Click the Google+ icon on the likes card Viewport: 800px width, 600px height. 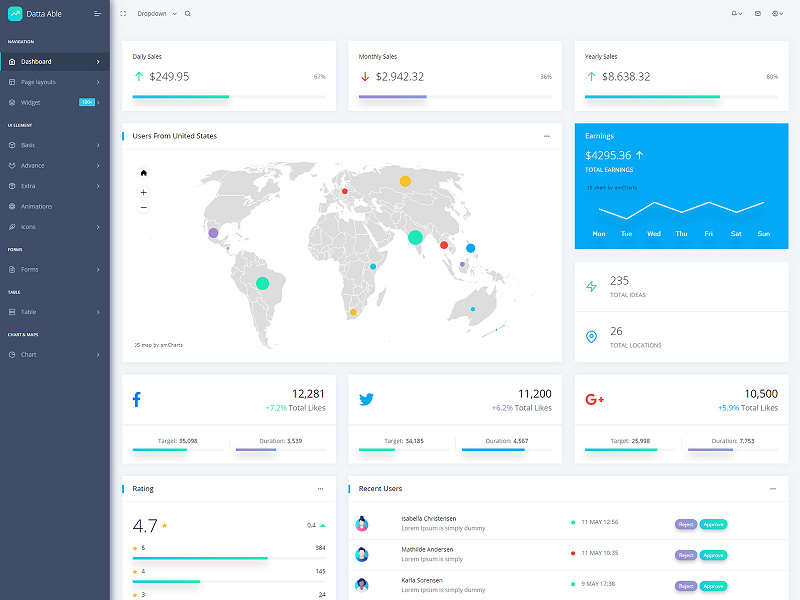click(595, 399)
